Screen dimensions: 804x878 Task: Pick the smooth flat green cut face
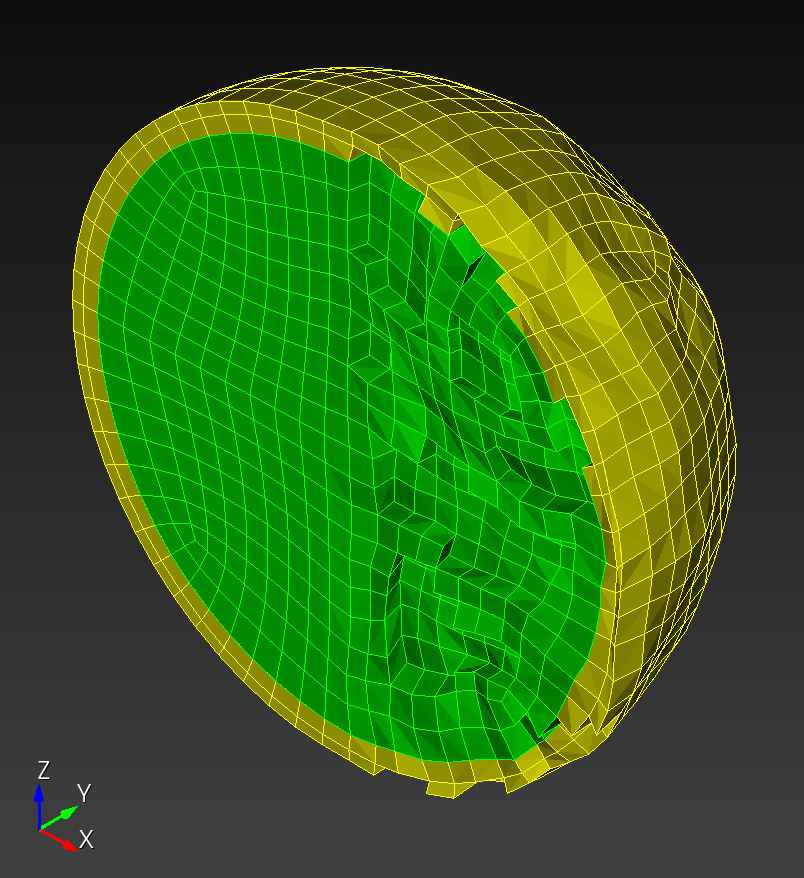pyautogui.click(x=235, y=364)
